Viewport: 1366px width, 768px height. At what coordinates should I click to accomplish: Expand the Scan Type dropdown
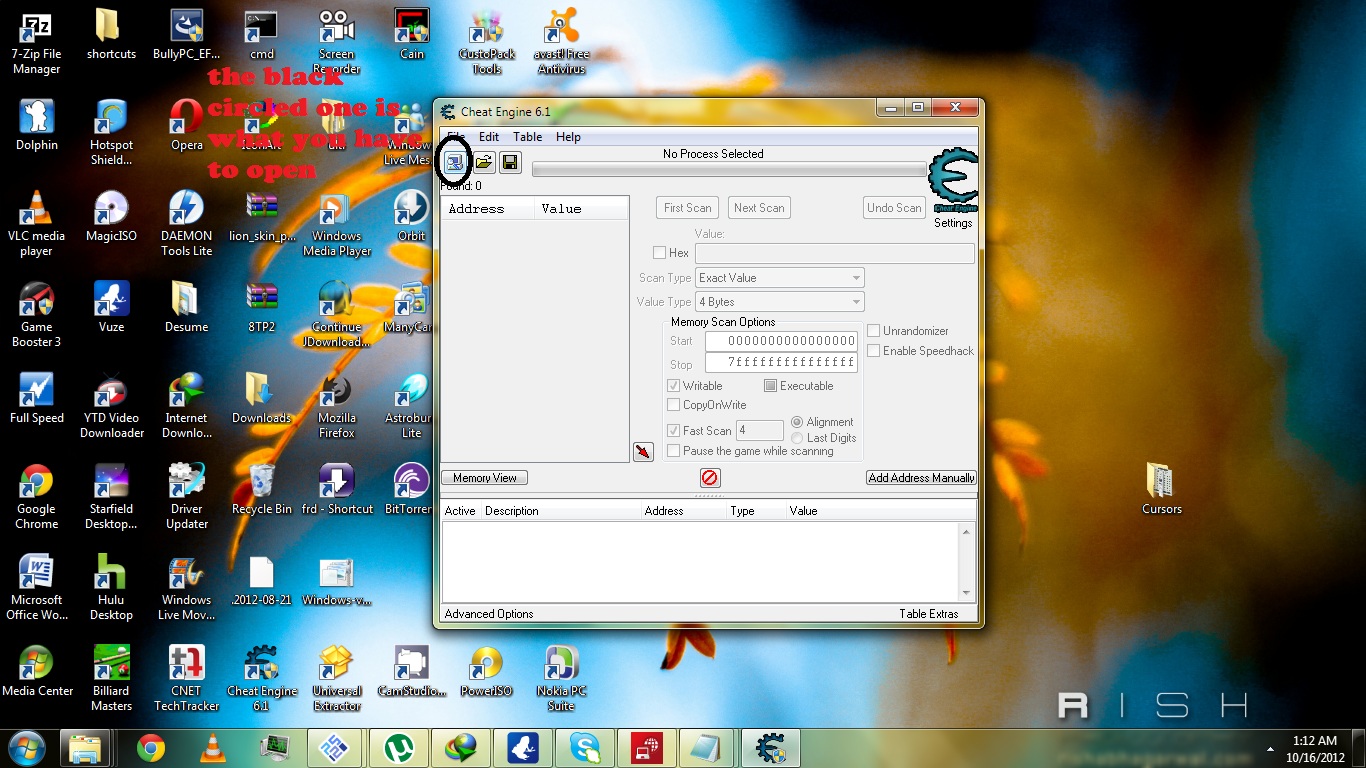tap(779, 278)
